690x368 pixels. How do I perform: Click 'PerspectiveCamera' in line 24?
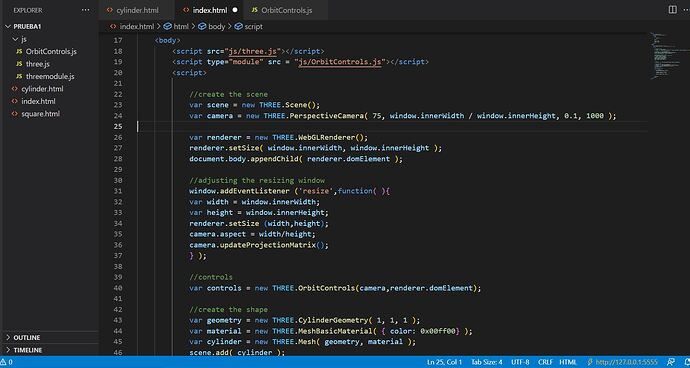[327, 116]
